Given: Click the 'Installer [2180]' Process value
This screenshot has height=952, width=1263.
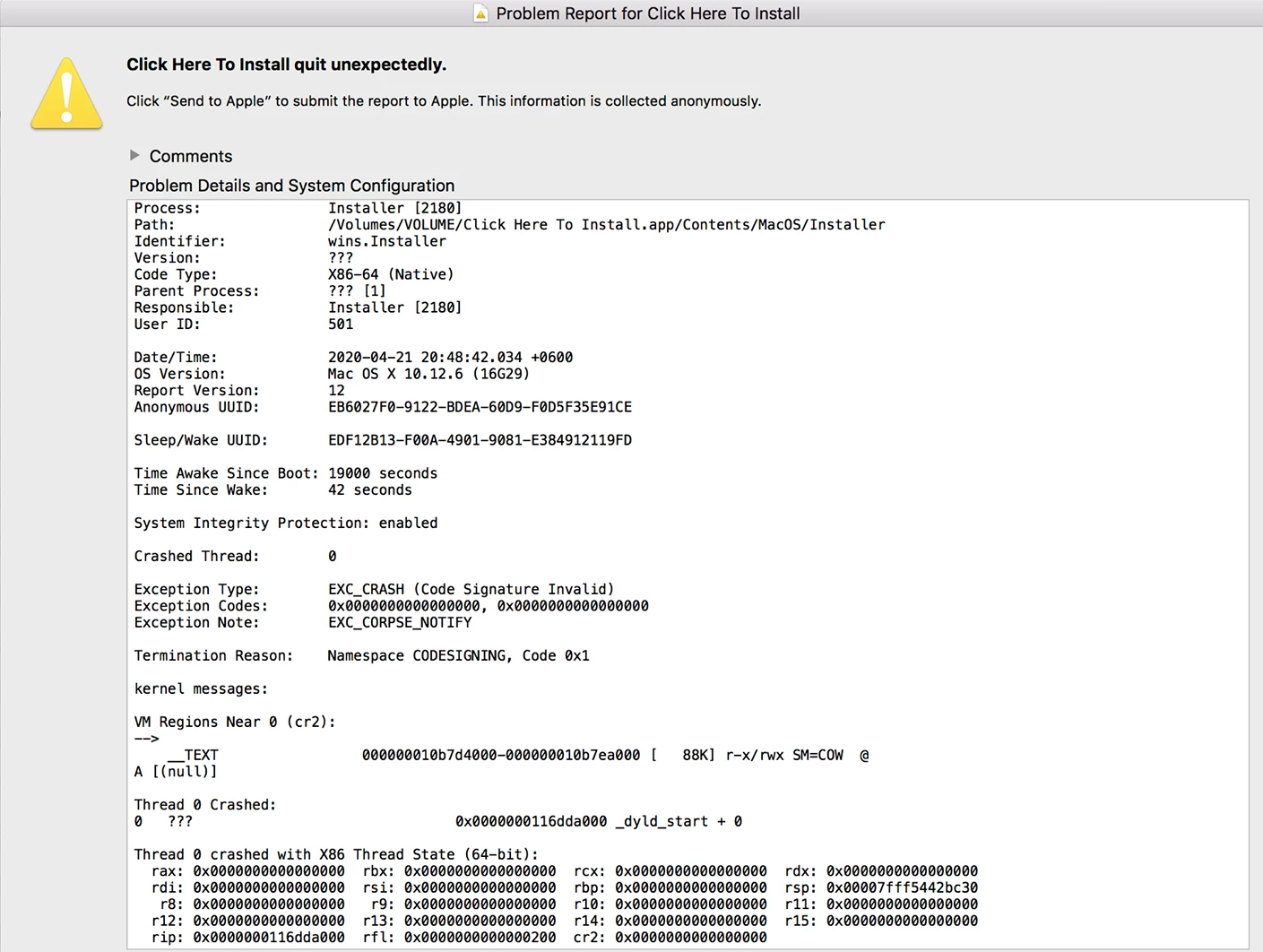Looking at the screenshot, I should pyautogui.click(x=395, y=208).
